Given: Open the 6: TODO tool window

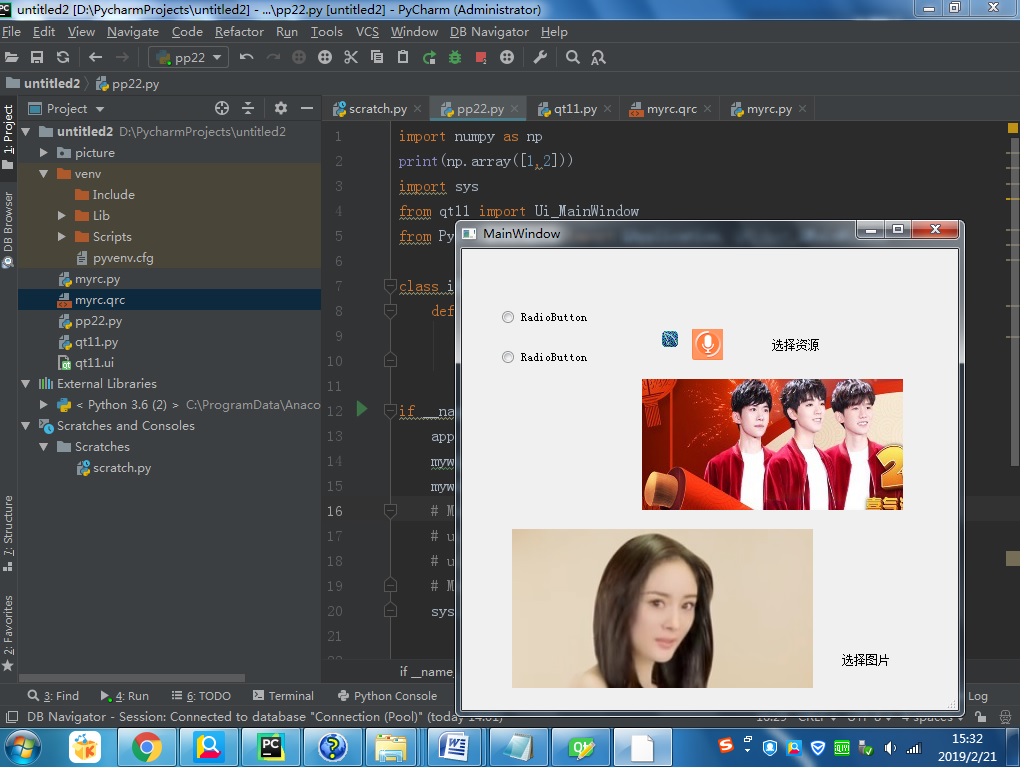Looking at the screenshot, I should pyautogui.click(x=201, y=696).
